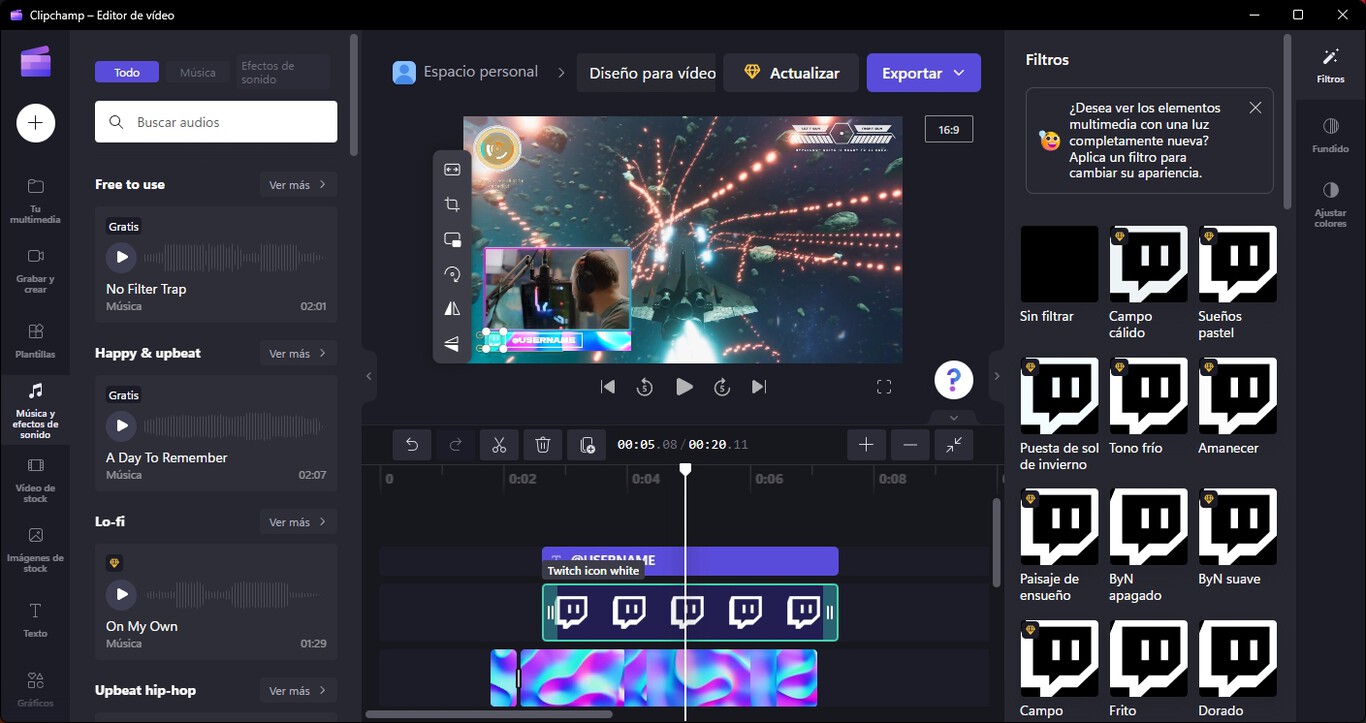Delete the selected clip using the trash icon
Image resolution: width=1366 pixels, height=723 pixels.
coord(543,444)
